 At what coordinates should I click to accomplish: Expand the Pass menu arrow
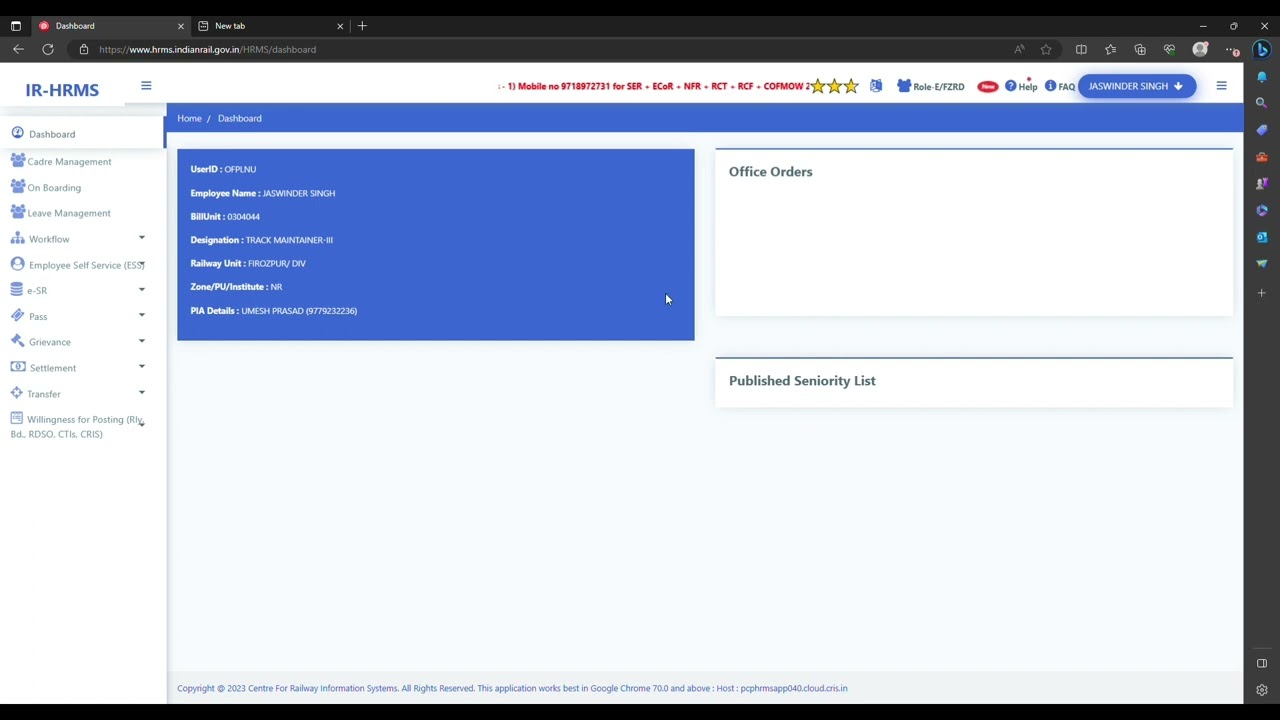pos(141,315)
